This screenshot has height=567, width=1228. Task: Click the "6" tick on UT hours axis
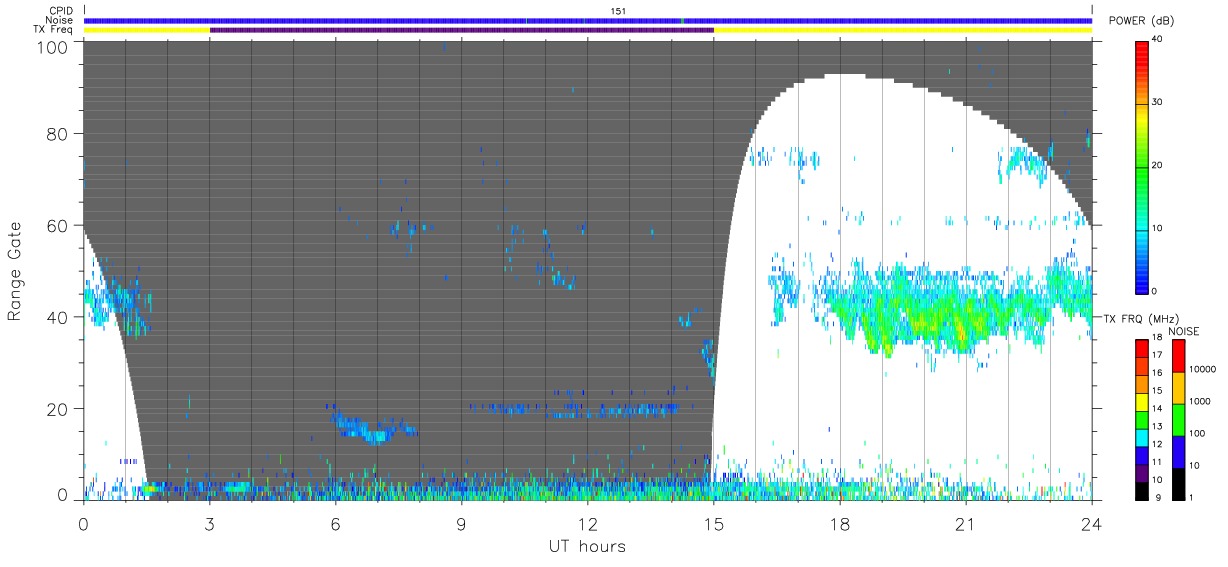click(x=335, y=523)
